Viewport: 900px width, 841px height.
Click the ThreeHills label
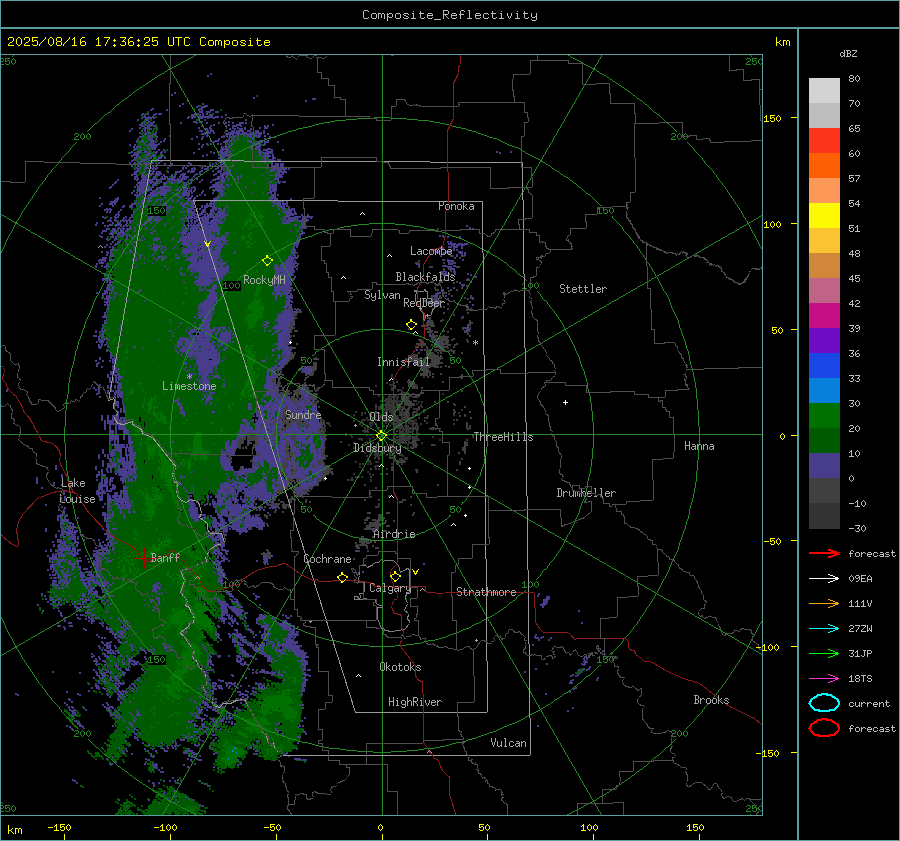point(503,437)
